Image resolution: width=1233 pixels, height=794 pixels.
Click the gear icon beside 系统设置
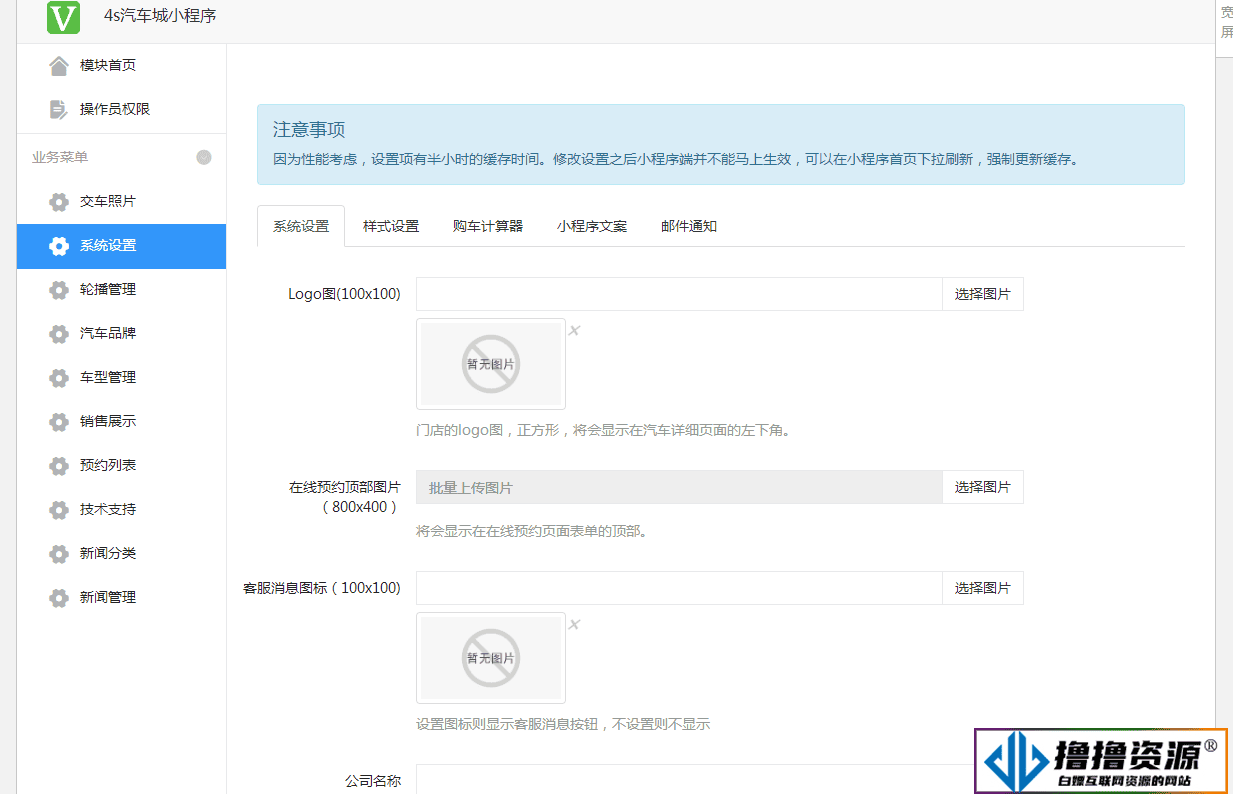point(59,245)
